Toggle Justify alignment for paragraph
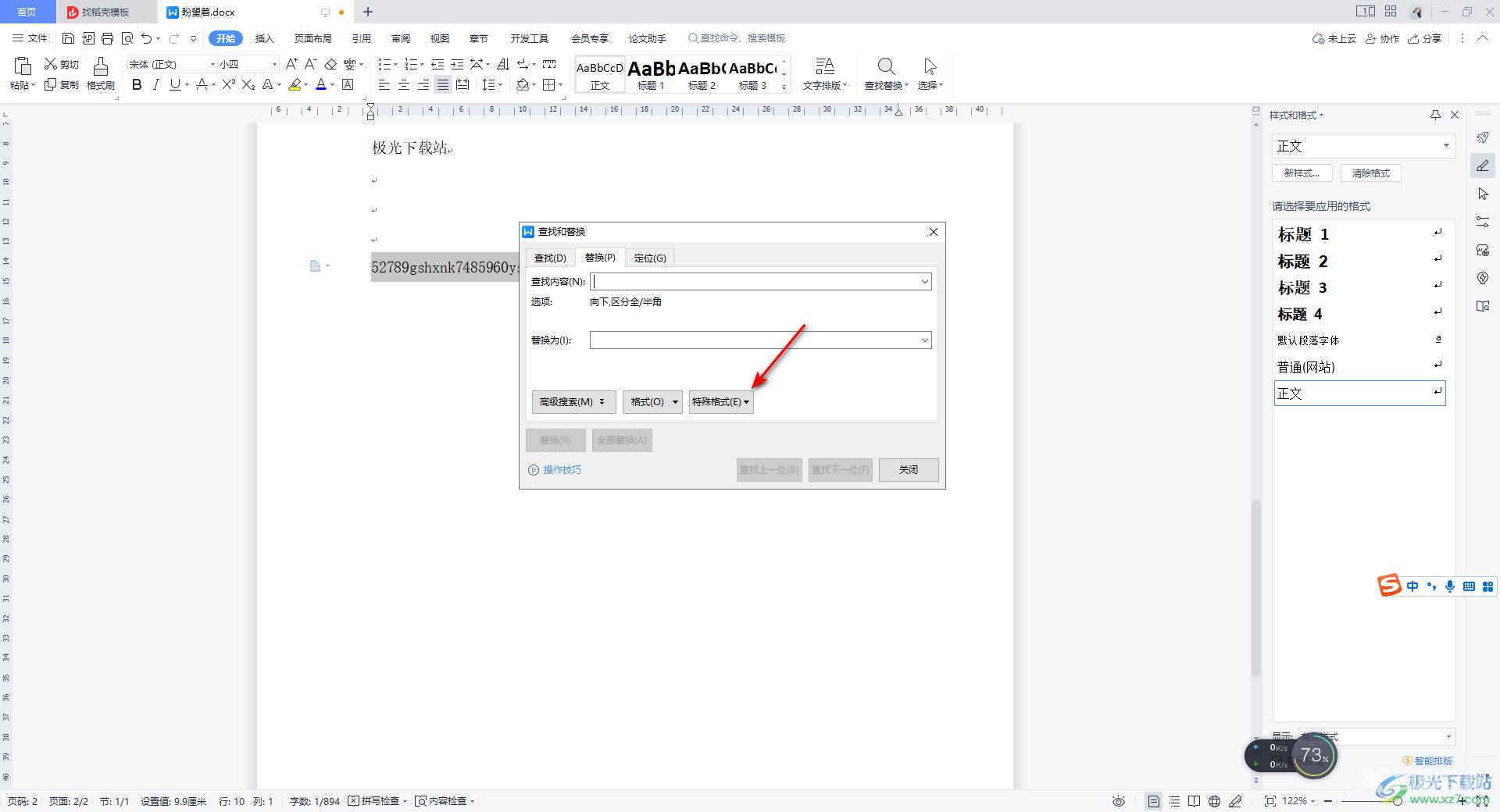Viewport: 1500px width, 812px height. 442,84
